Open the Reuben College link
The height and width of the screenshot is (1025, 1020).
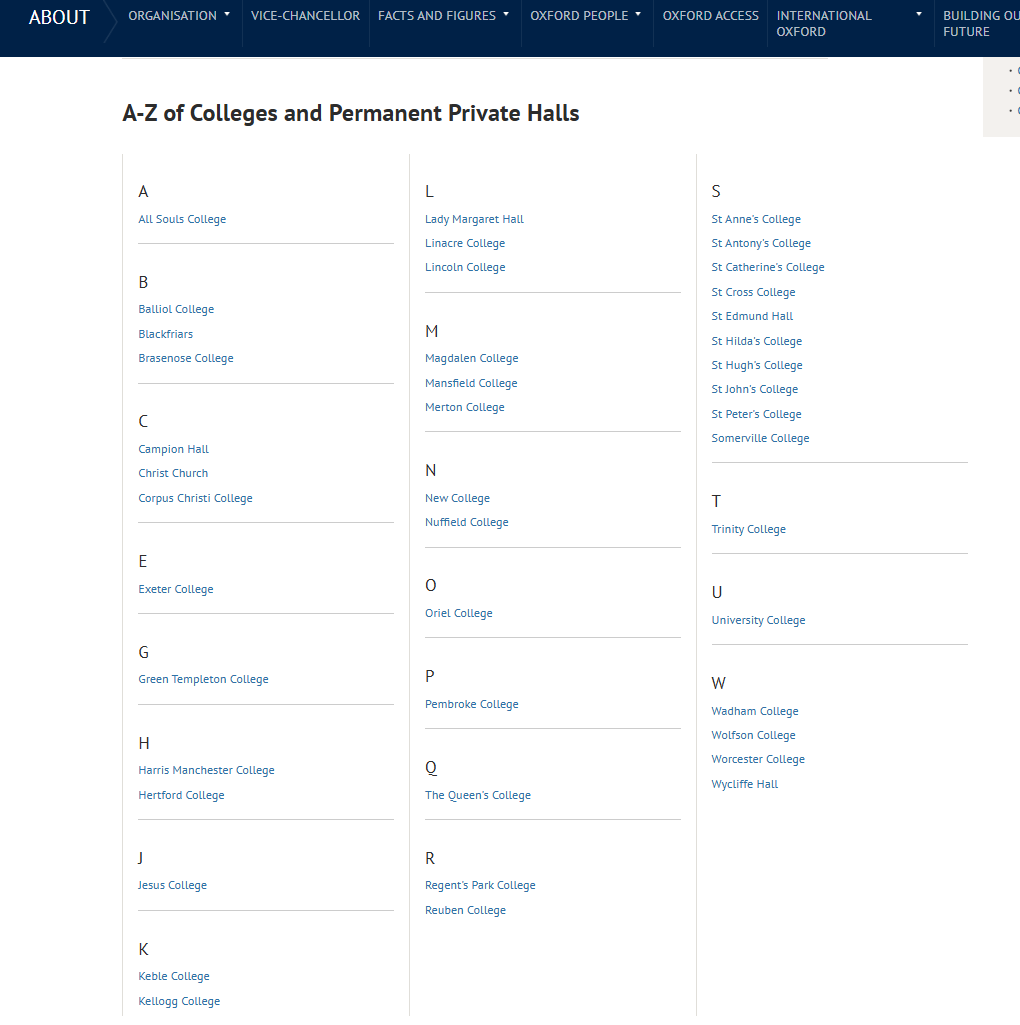click(465, 911)
